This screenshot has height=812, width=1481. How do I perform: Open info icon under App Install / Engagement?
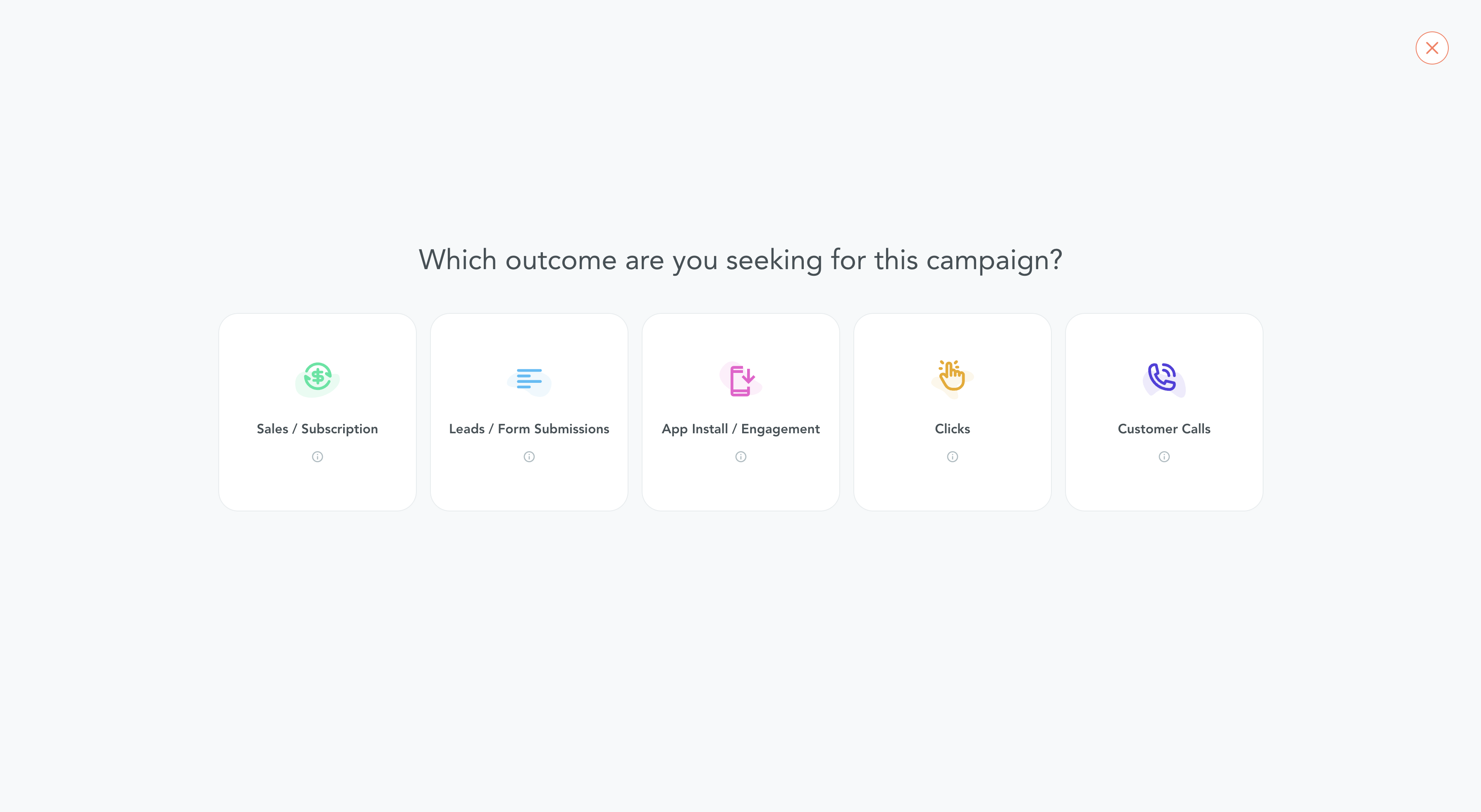point(740,456)
